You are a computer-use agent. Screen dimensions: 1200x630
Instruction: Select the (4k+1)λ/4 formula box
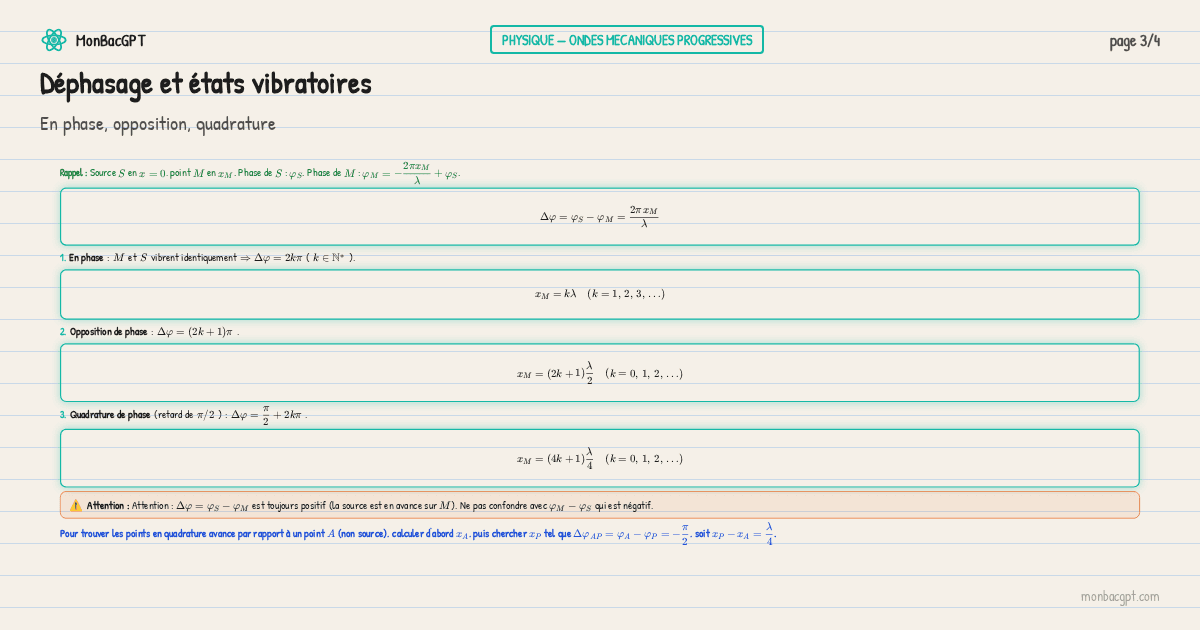coord(599,458)
